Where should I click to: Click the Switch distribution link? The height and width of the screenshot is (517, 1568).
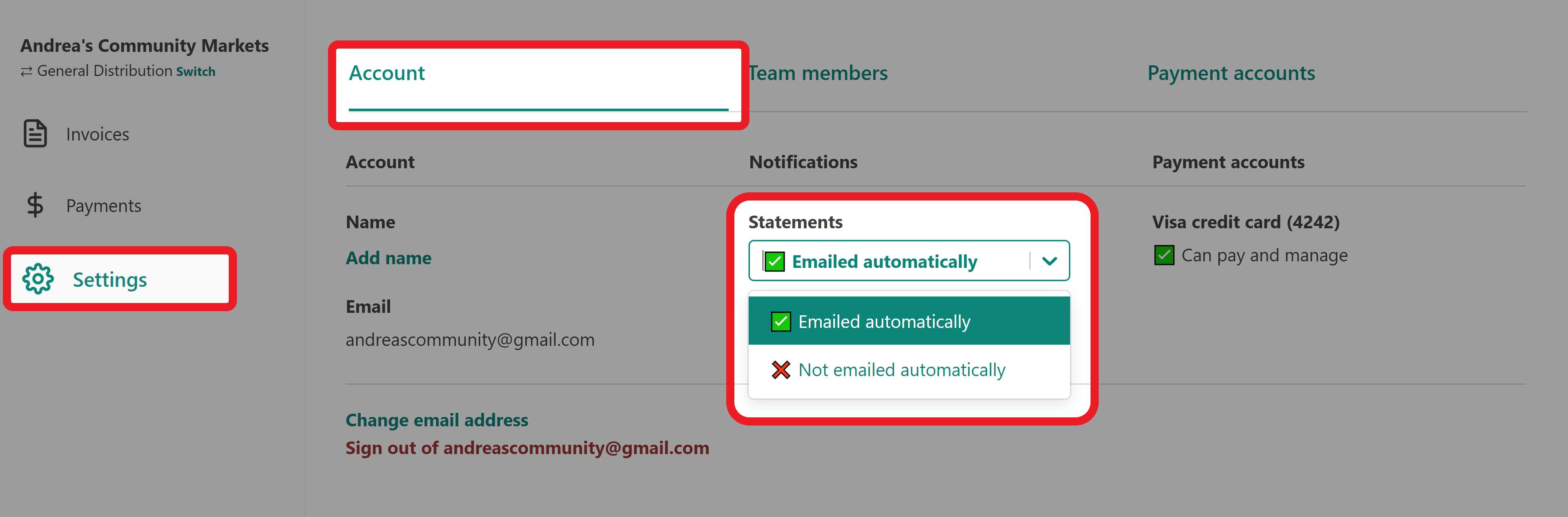point(195,72)
